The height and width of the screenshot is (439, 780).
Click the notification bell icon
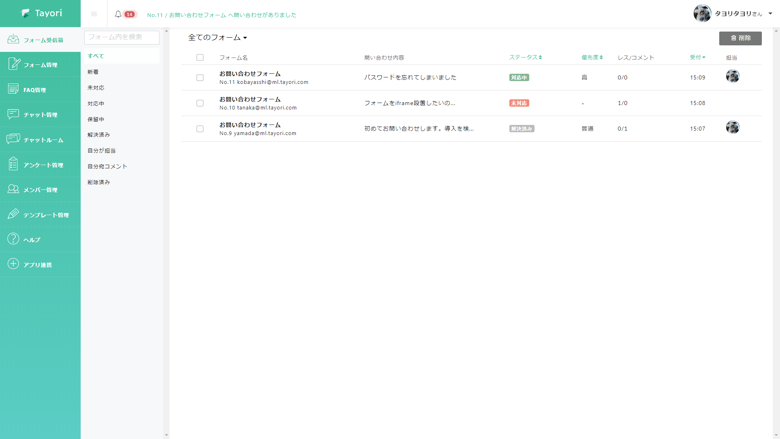(x=118, y=14)
